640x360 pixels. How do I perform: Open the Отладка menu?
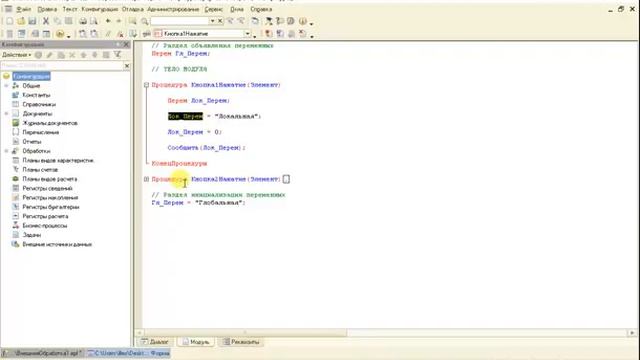[x=133, y=9]
